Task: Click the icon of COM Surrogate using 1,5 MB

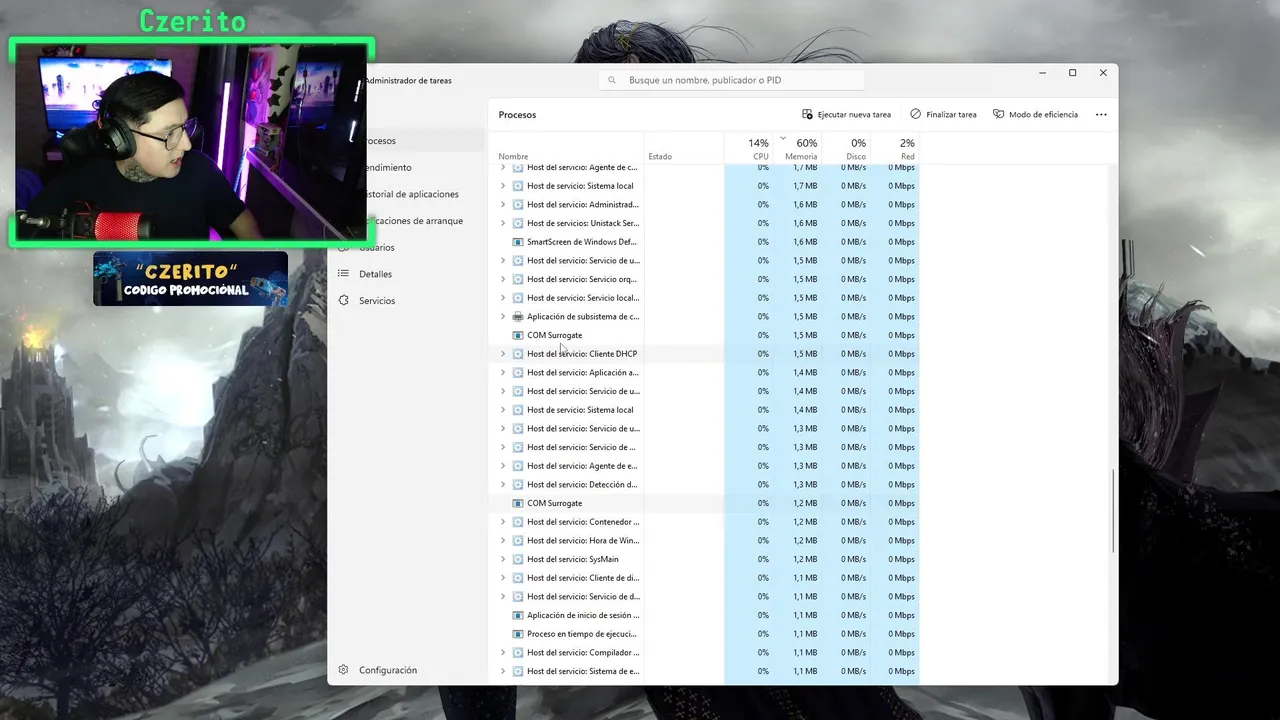Action: coord(518,335)
